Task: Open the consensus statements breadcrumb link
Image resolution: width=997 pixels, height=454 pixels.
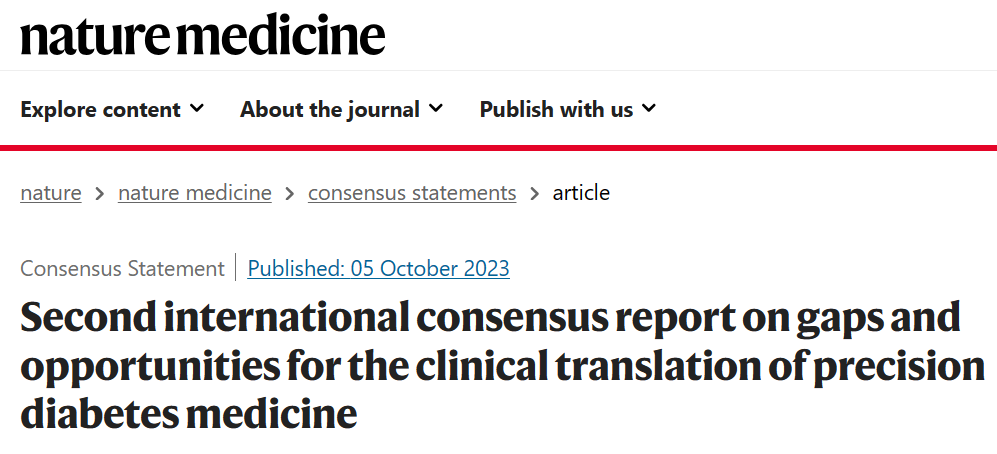Action: coord(412,193)
